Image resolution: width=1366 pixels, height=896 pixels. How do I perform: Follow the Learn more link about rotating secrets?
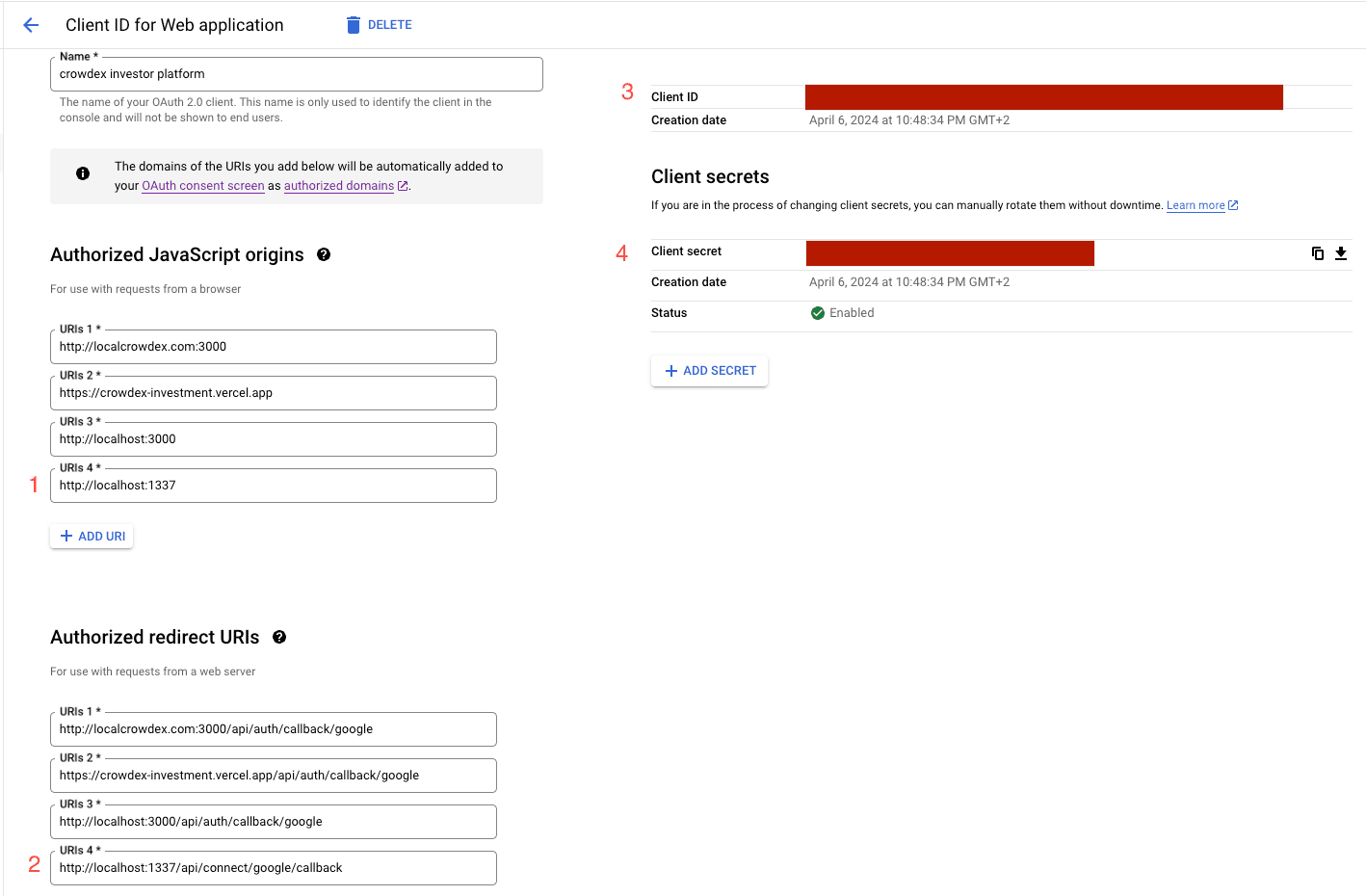tap(1195, 204)
